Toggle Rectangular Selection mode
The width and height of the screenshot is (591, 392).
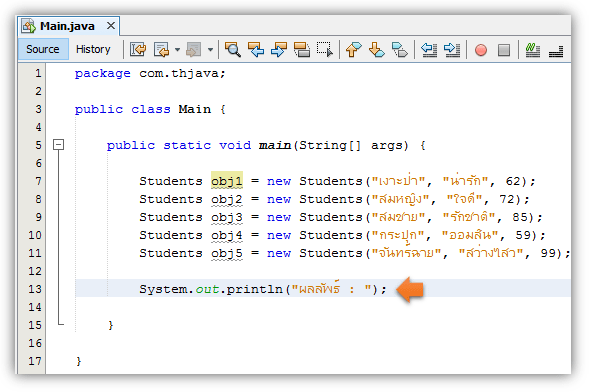tap(325, 49)
